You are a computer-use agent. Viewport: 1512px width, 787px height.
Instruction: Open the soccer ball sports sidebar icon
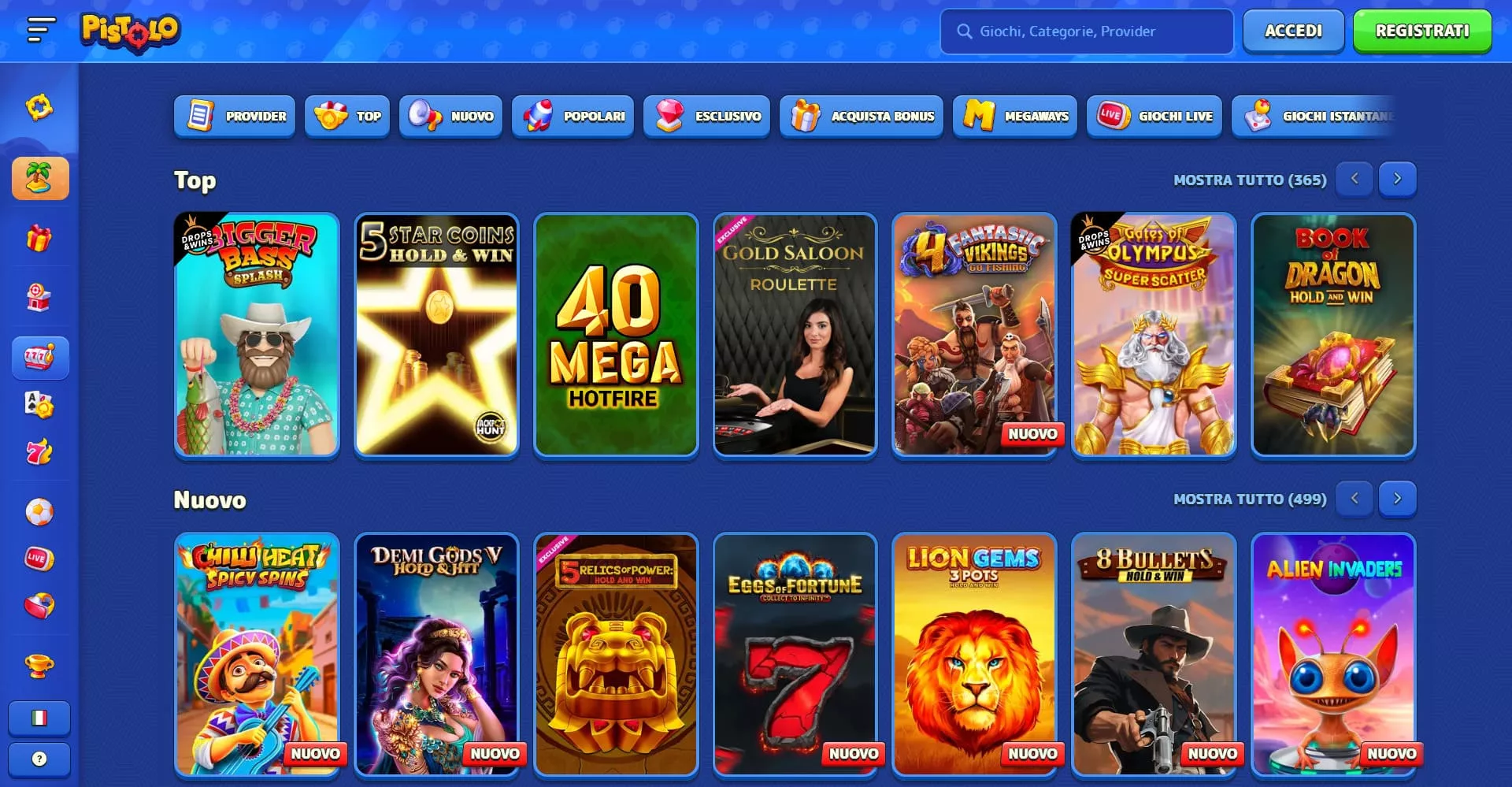pyautogui.click(x=39, y=512)
